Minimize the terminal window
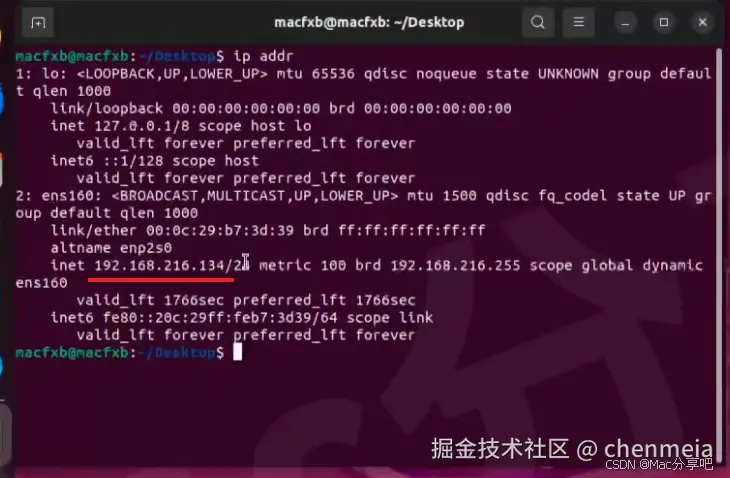This screenshot has width=730, height=478. coord(625,22)
